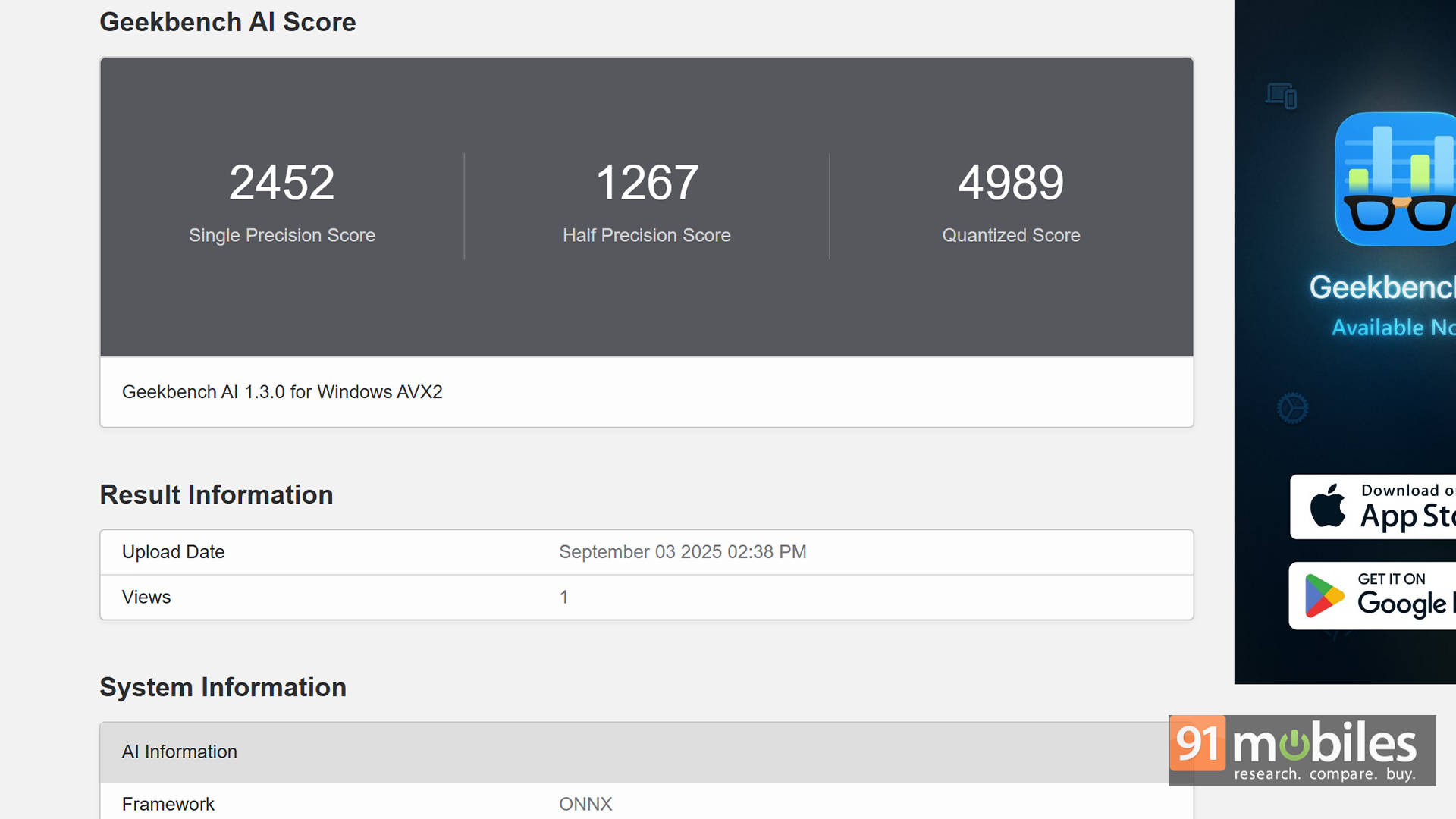
Task: Click the Geekbench AI Score heading
Action: tap(227, 22)
